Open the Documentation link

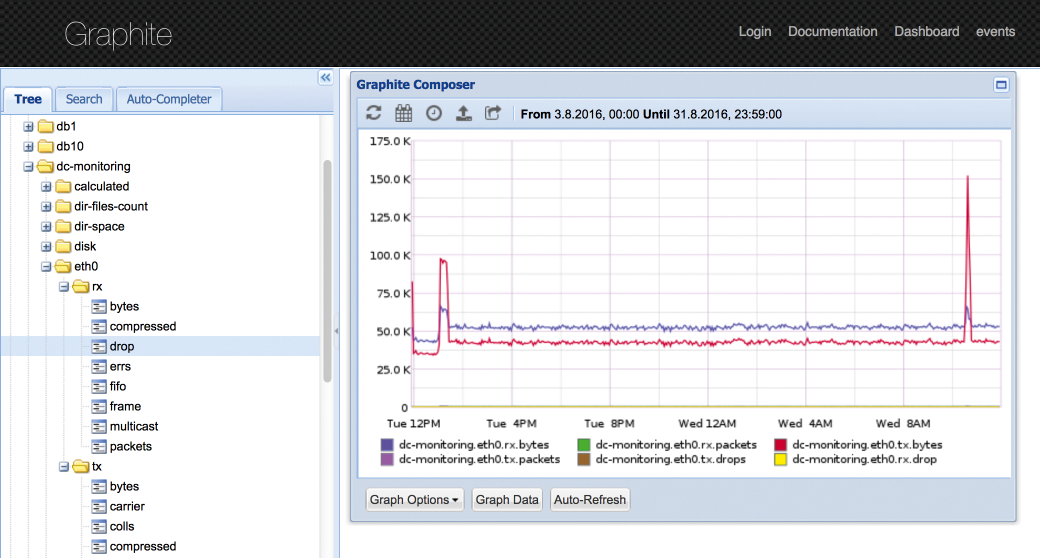[832, 31]
